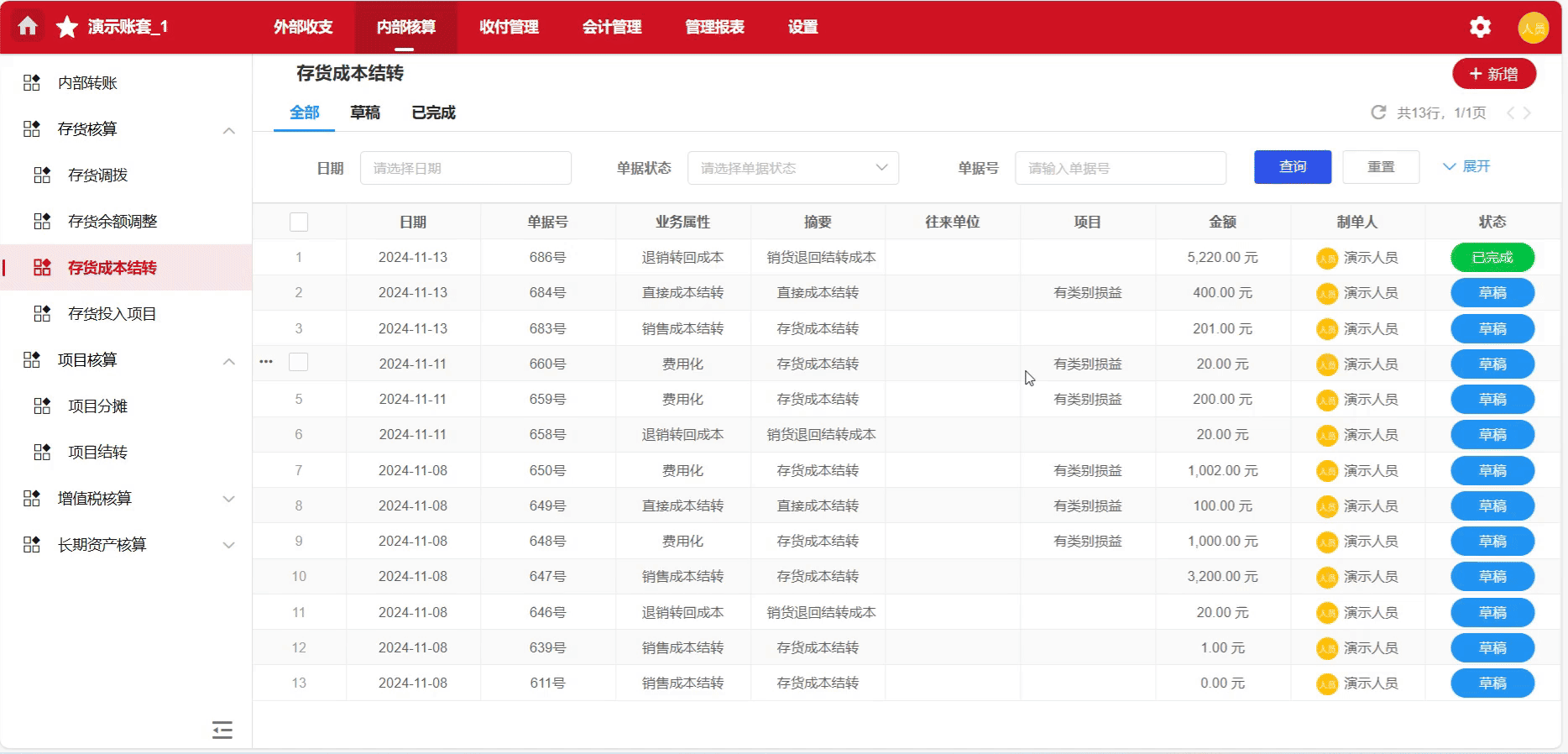Image resolution: width=1568 pixels, height=754 pixels.
Task: Collapse the sidebar using the bottom menu icon
Action: click(222, 730)
